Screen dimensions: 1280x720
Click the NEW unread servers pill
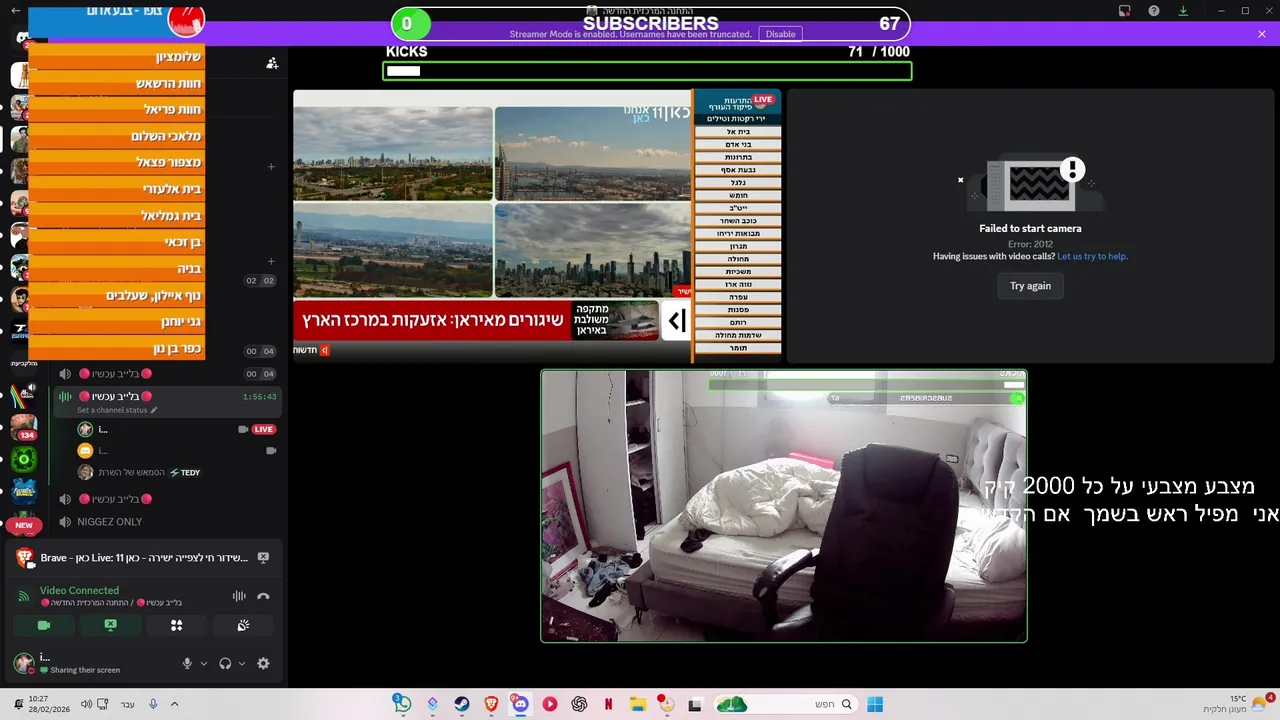[23, 525]
